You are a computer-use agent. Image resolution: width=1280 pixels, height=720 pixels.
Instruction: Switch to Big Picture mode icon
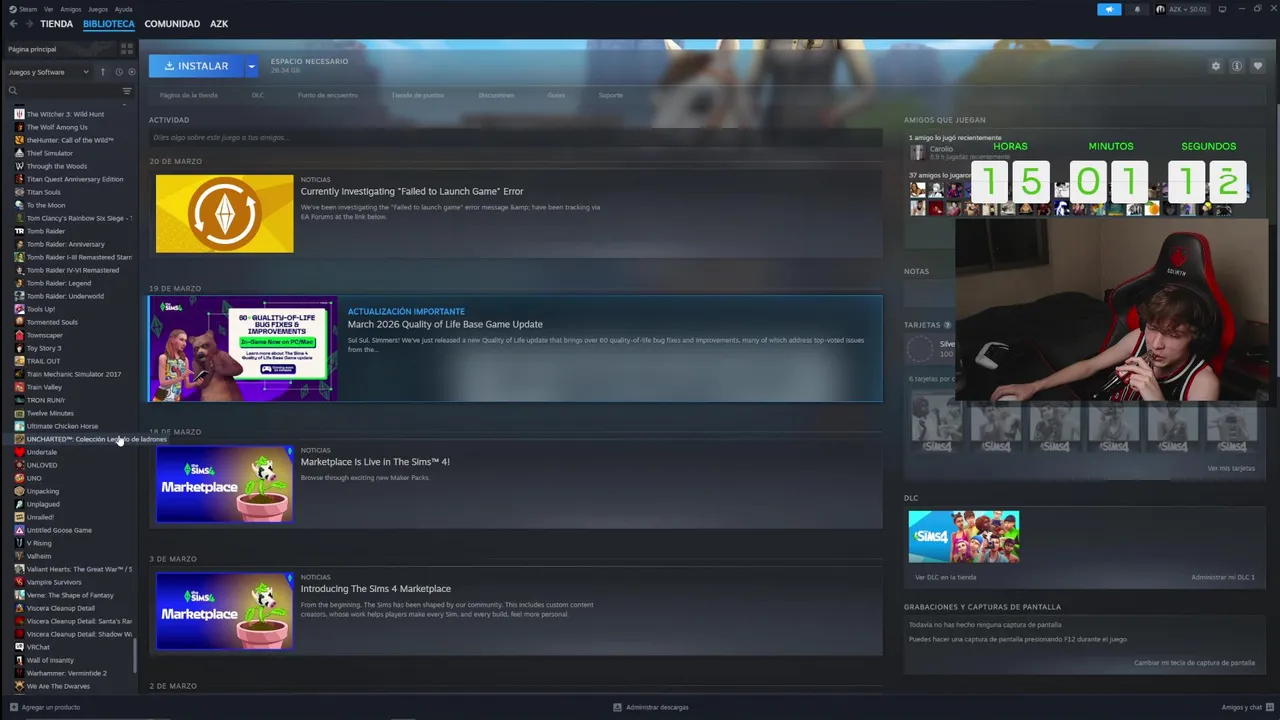[1222, 9]
